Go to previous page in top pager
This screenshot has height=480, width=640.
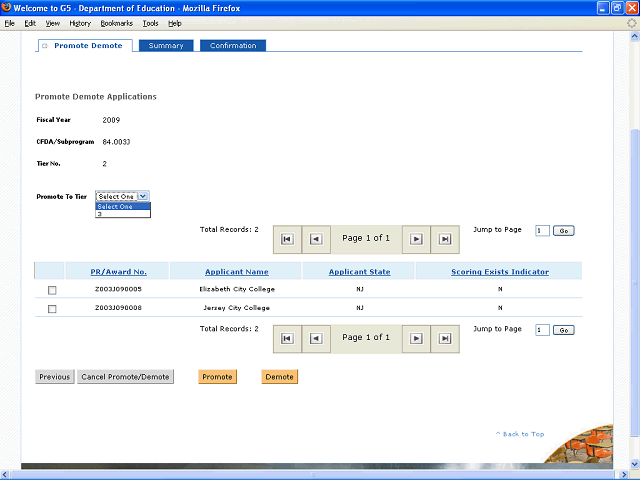[x=316, y=239]
